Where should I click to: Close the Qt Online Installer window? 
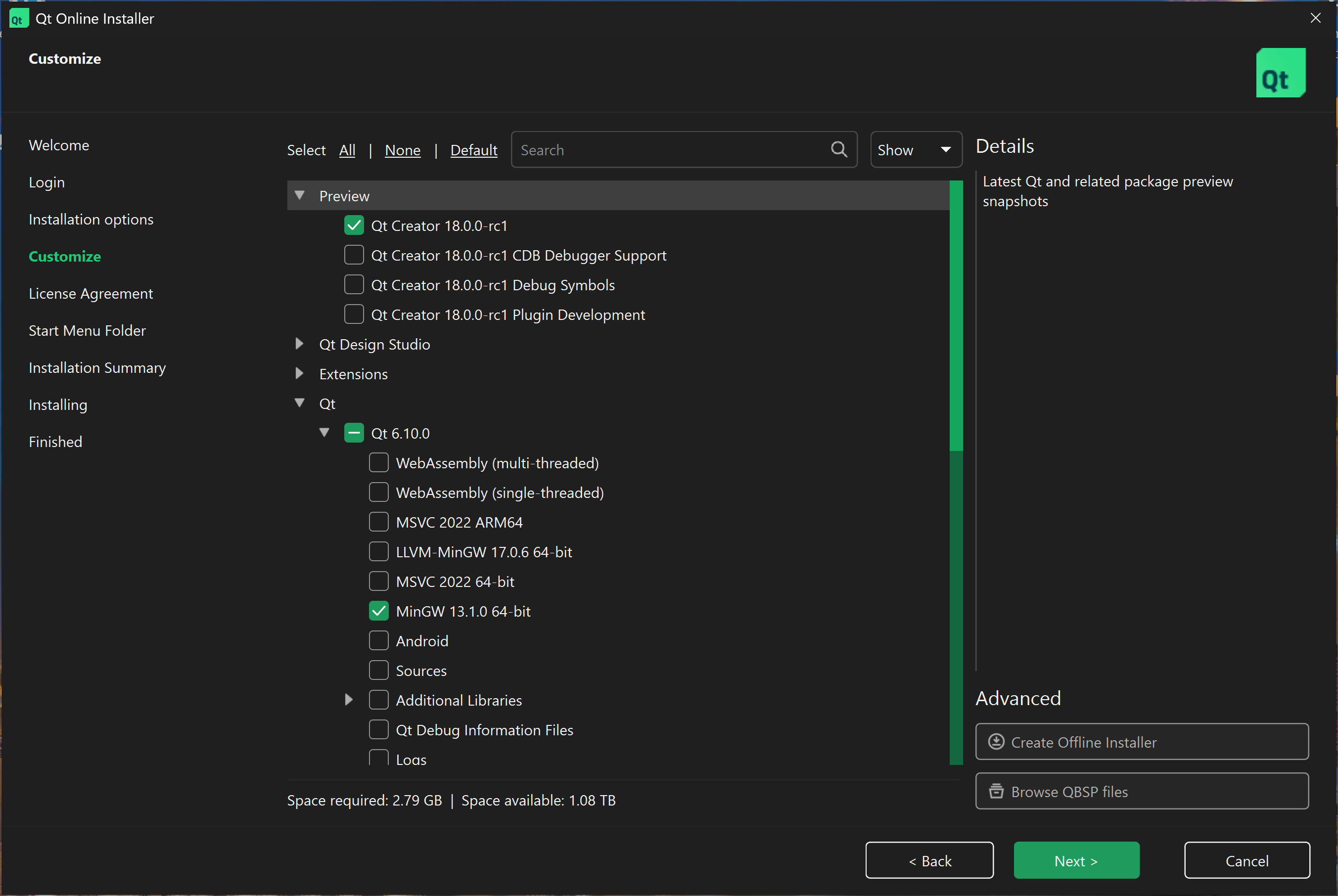coord(1315,18)
